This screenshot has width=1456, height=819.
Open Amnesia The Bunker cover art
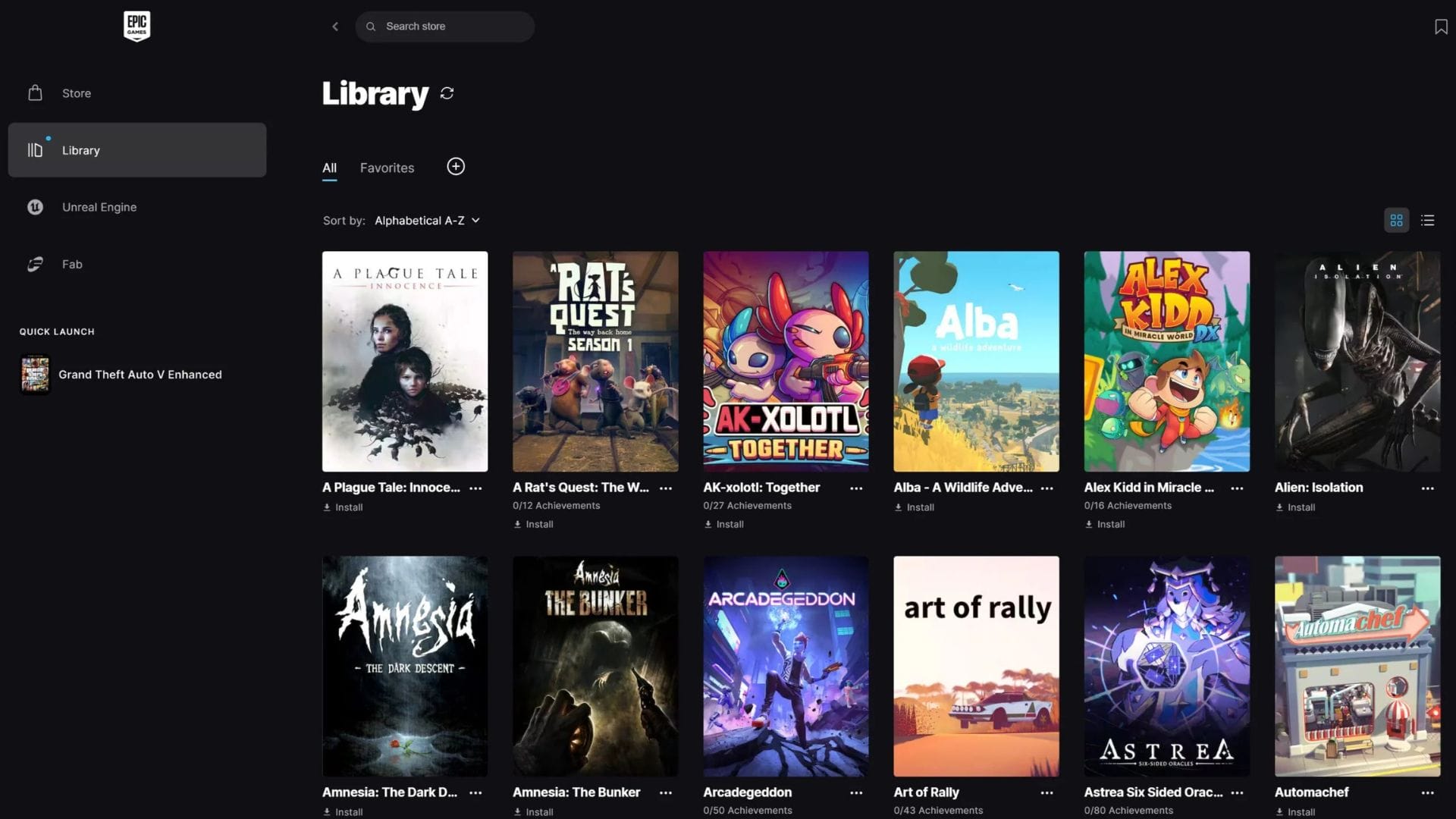[x=595, y=666]
